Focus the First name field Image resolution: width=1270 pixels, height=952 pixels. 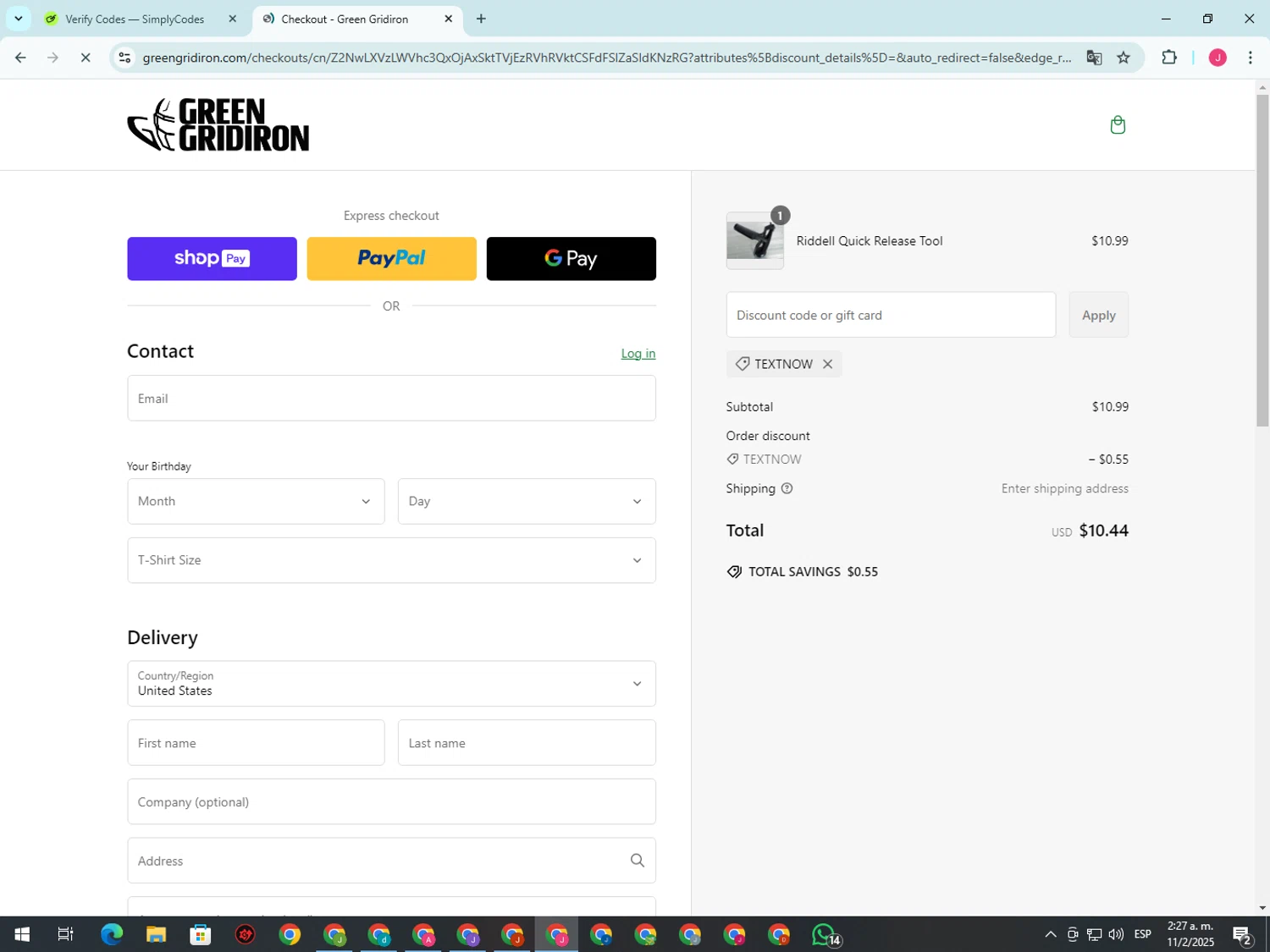click(256, 743)
